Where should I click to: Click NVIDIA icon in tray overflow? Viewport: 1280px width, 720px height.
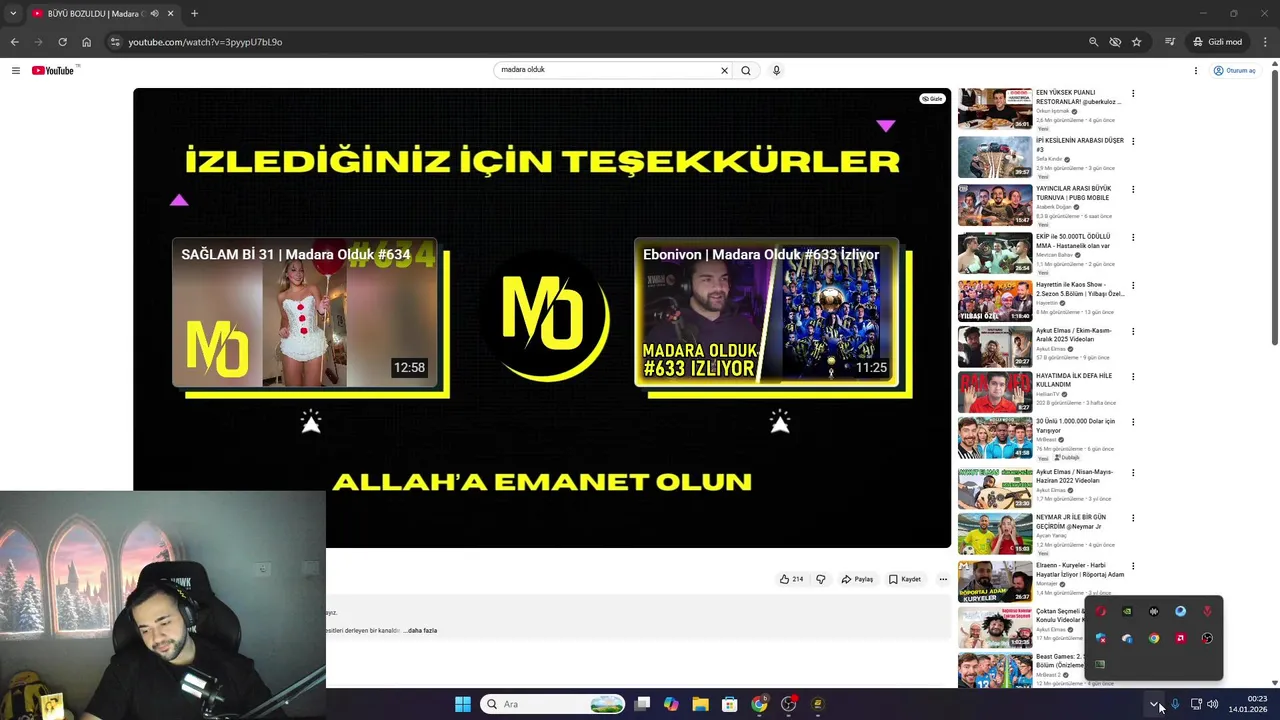click(1127, 611)
